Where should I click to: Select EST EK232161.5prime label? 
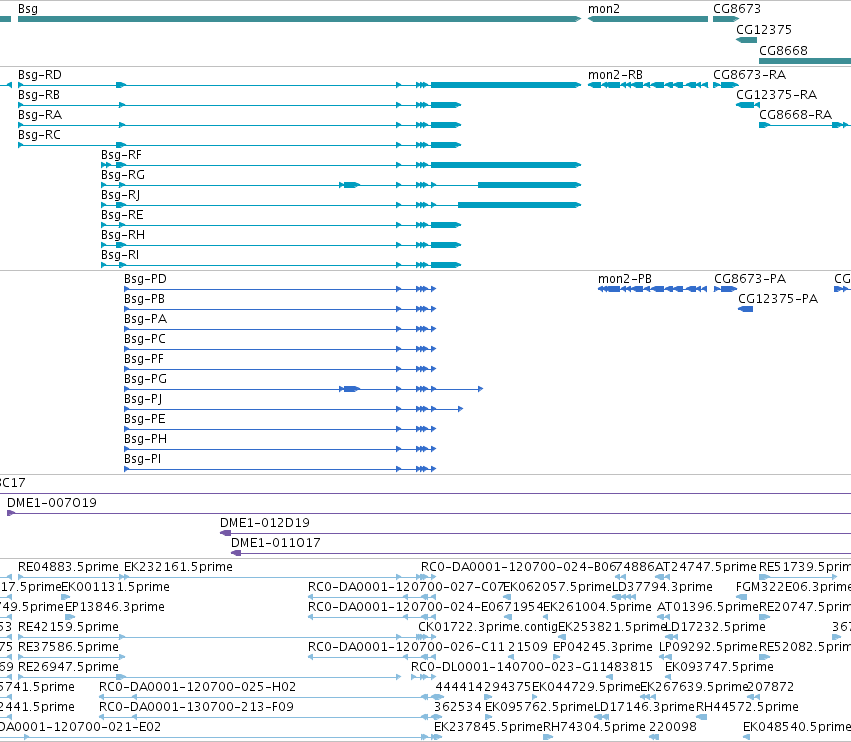pyautogui.click(x=178, y=567)
